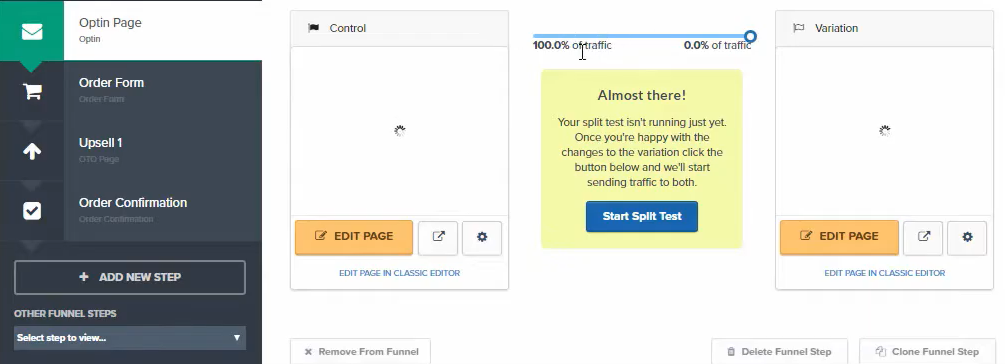The width and height of the screenshot is (1005, 364).
Task: Click the Add New Step button
Action: click(129, 277)
